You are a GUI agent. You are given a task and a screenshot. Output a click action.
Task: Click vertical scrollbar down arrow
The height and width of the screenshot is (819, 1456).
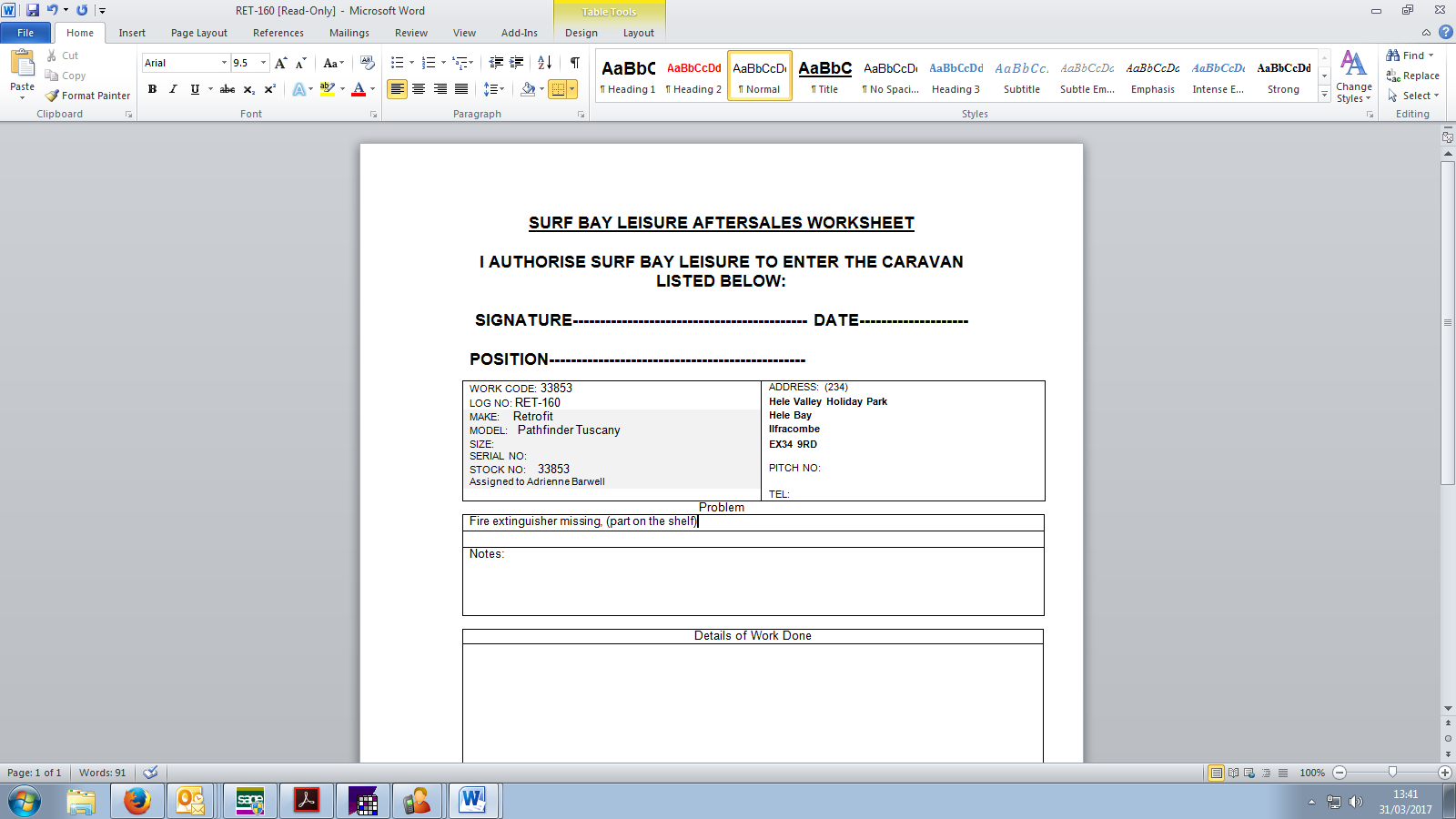click(x=1448, y=708)
